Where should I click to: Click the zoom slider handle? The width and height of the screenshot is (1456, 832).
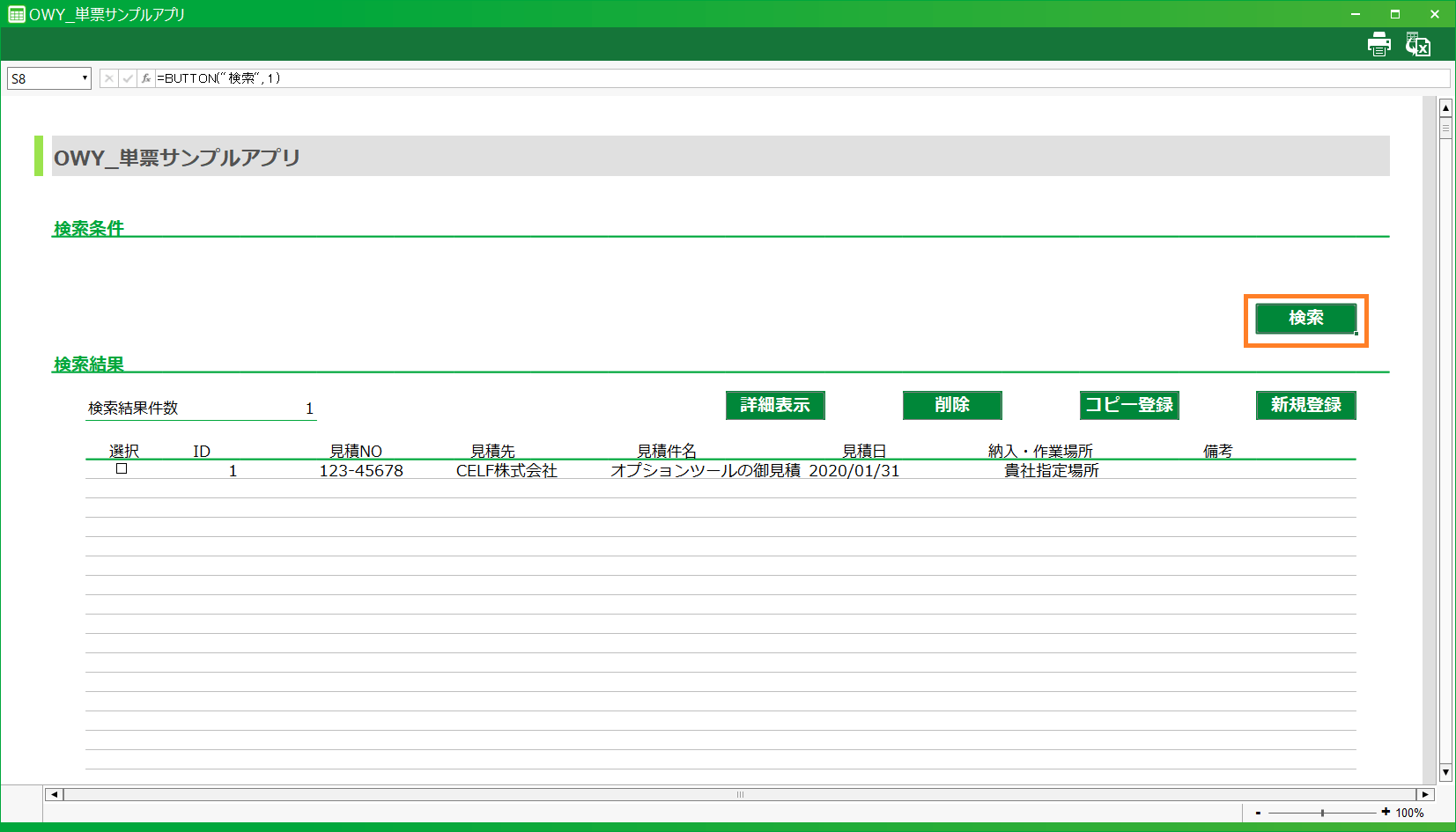[1322, 813]
